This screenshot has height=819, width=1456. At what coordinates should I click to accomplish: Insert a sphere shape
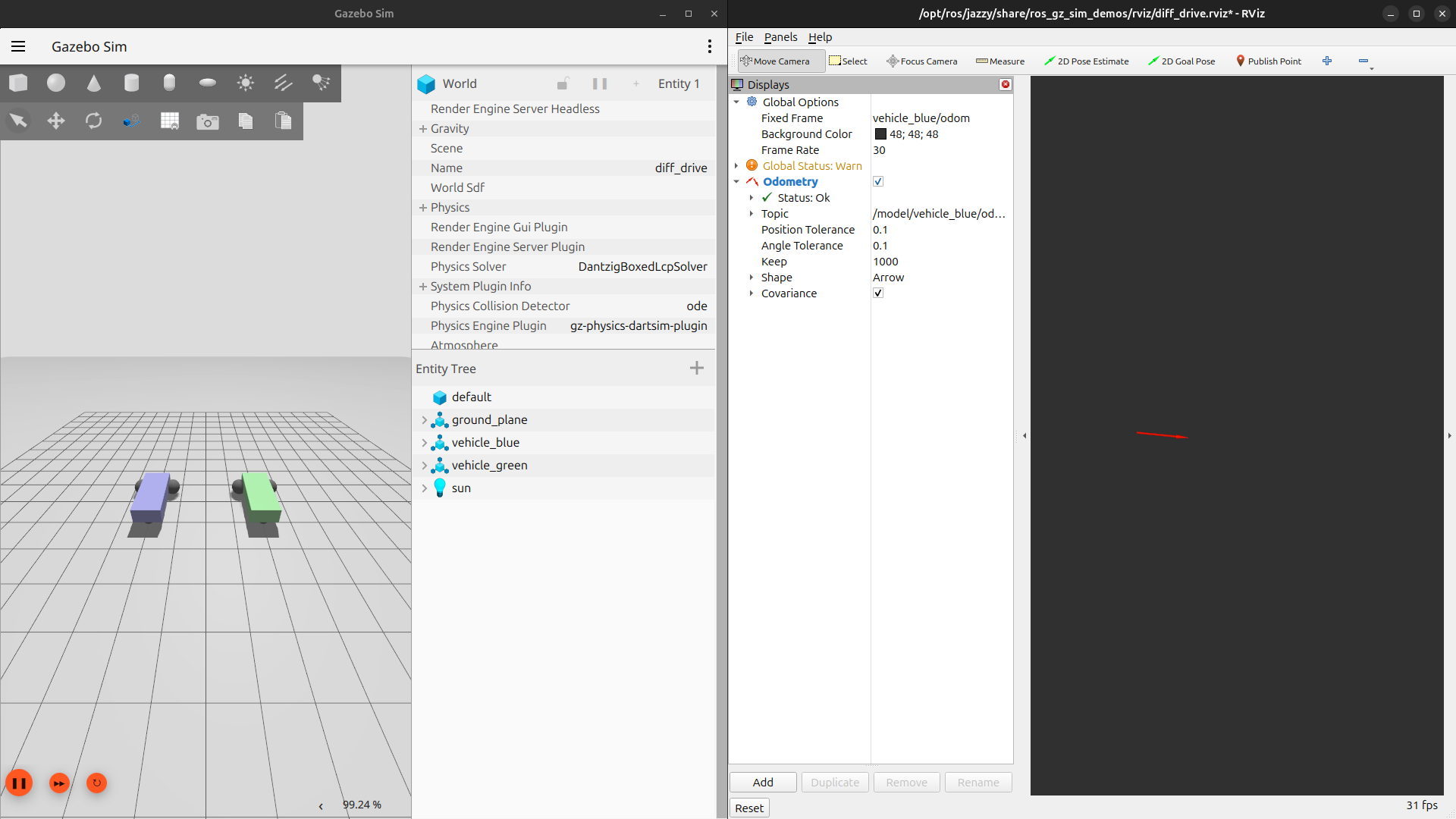pyautogui.click(x=56, y=83)
